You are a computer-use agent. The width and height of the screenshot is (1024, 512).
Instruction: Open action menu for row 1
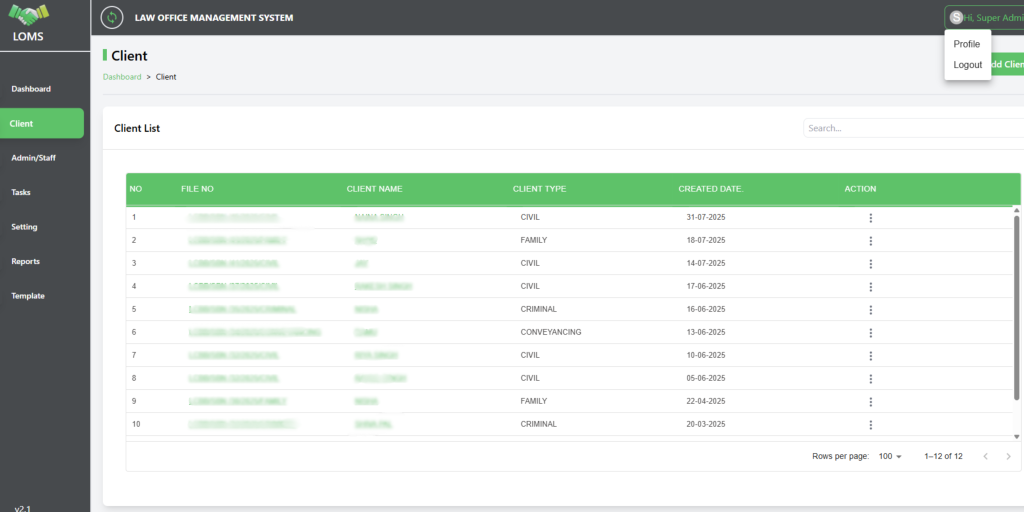(870, 218)
